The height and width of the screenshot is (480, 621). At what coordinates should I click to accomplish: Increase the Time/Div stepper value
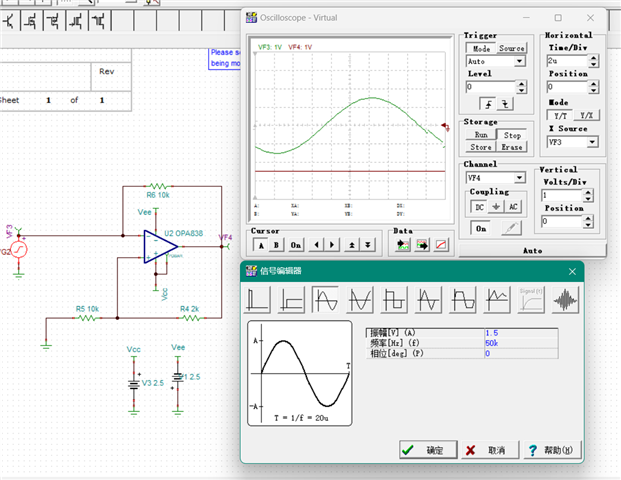594,58
